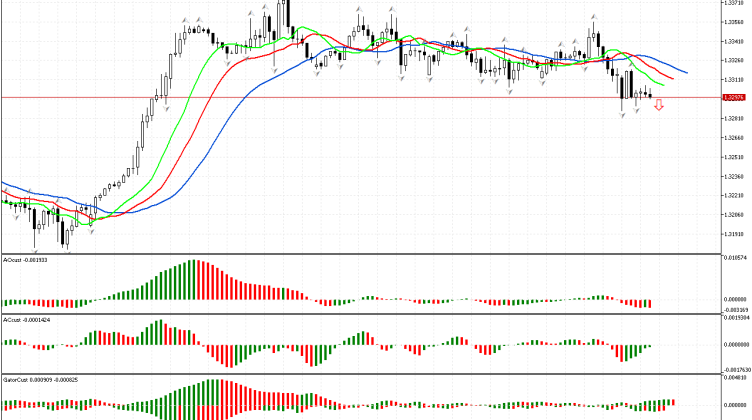Click the red down arrow sell signal

[x=659, y=103]
